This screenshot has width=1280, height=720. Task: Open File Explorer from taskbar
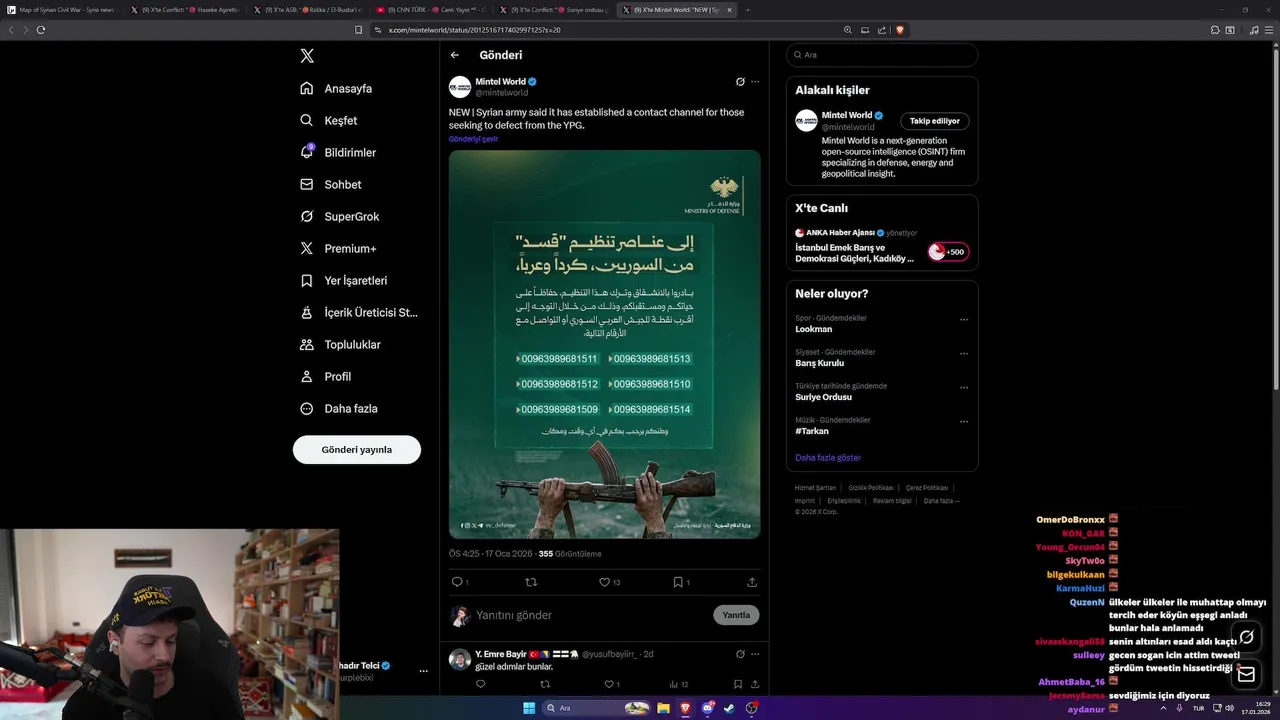point(664,708)
